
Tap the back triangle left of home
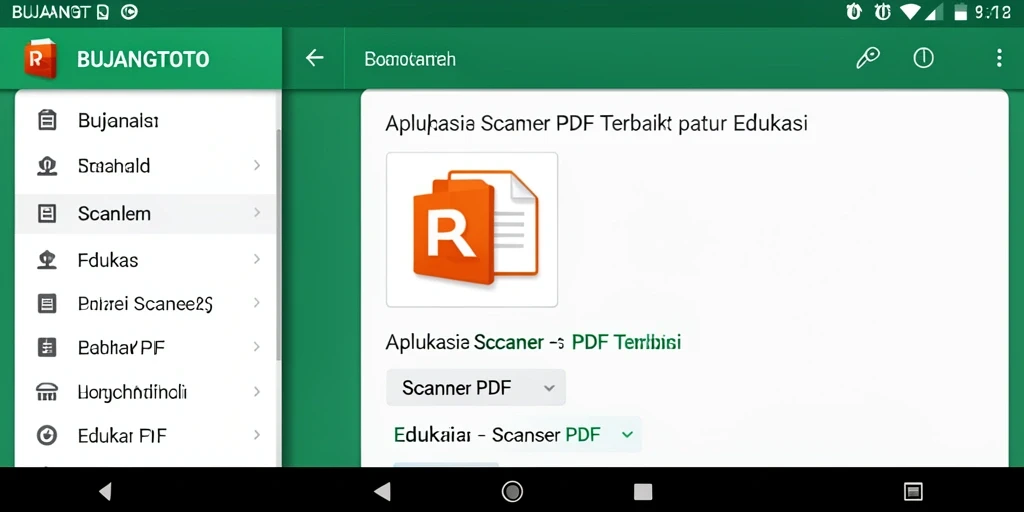pyautogui.click(x=382, y=491)
